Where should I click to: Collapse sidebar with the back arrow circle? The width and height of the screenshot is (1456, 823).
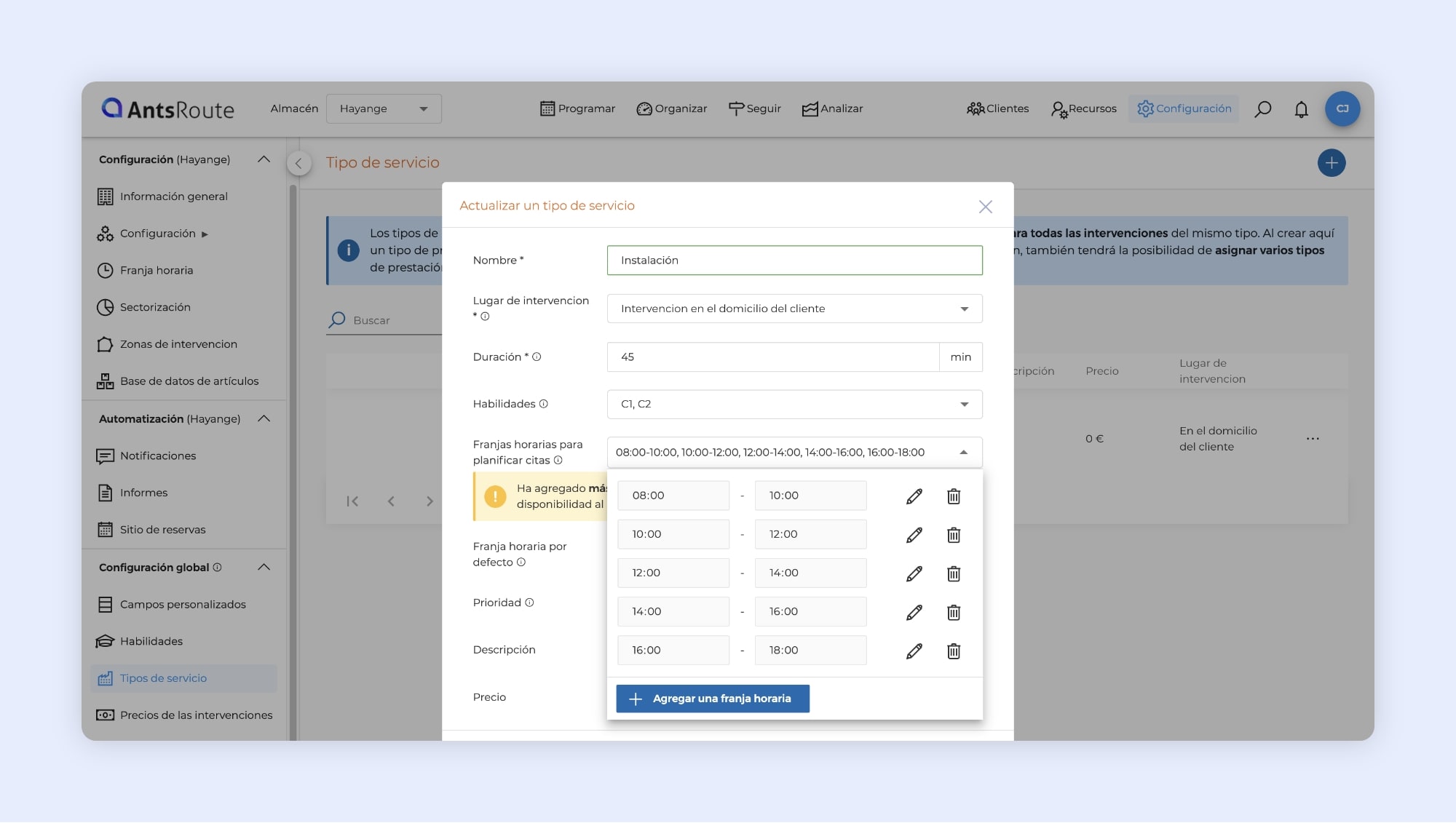298,163
